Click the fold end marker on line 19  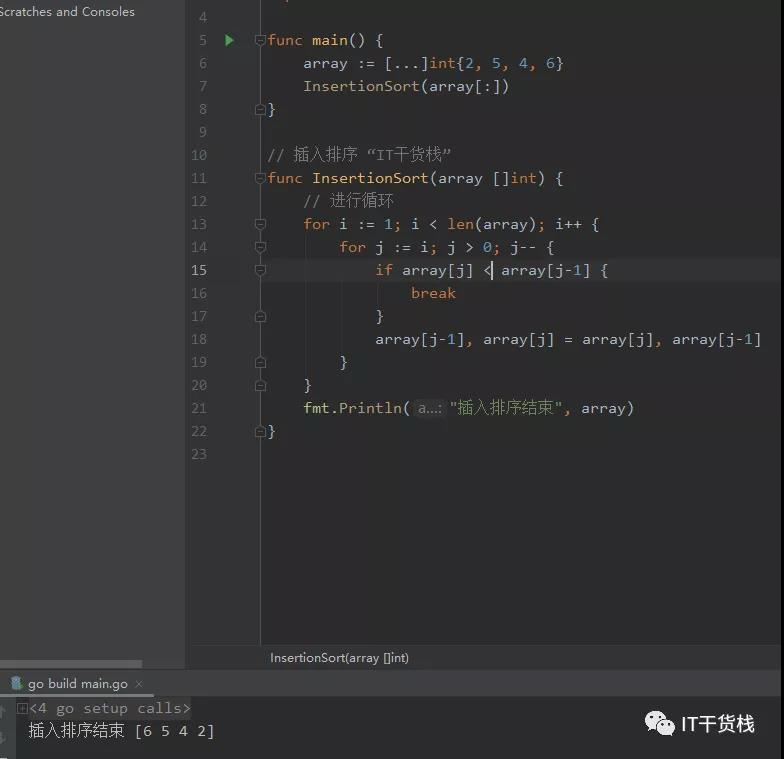[x=260, y=362]
